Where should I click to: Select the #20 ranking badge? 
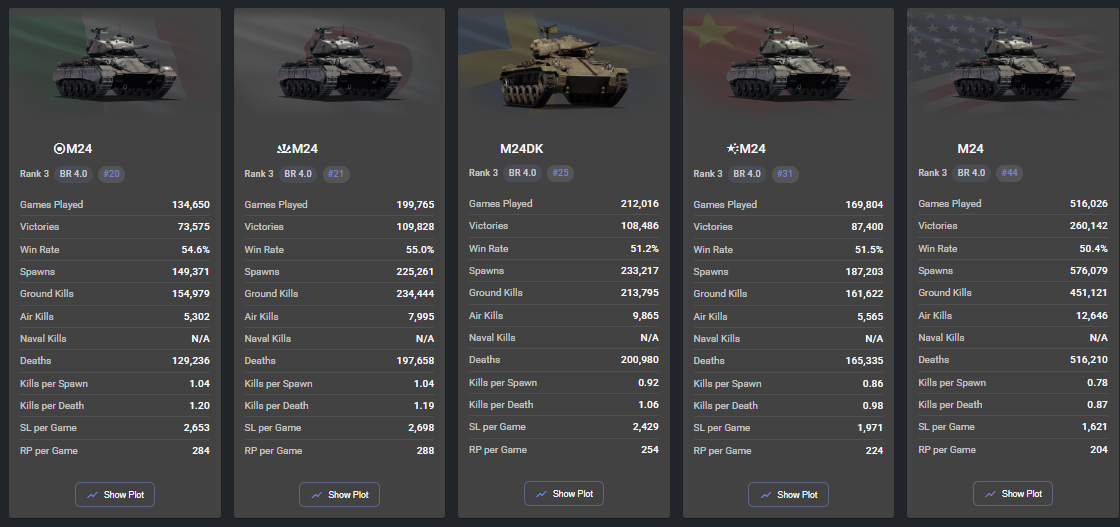[x=111, y=174]
